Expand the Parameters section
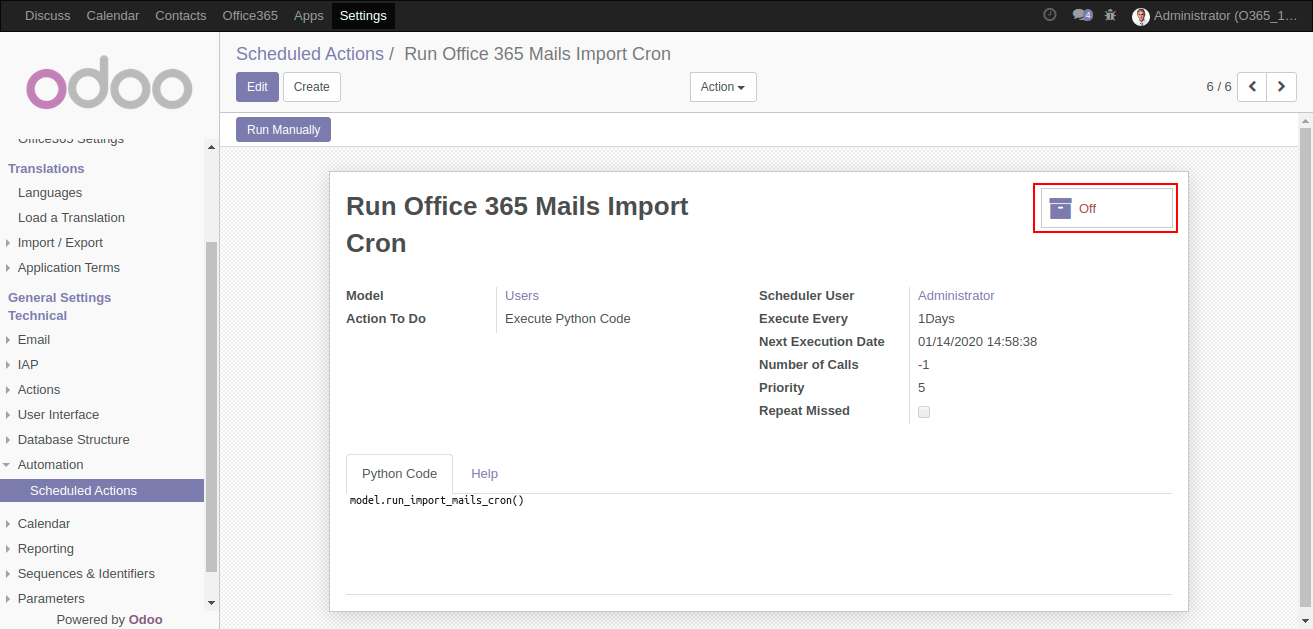The image size is (1313, 629). 51,599
